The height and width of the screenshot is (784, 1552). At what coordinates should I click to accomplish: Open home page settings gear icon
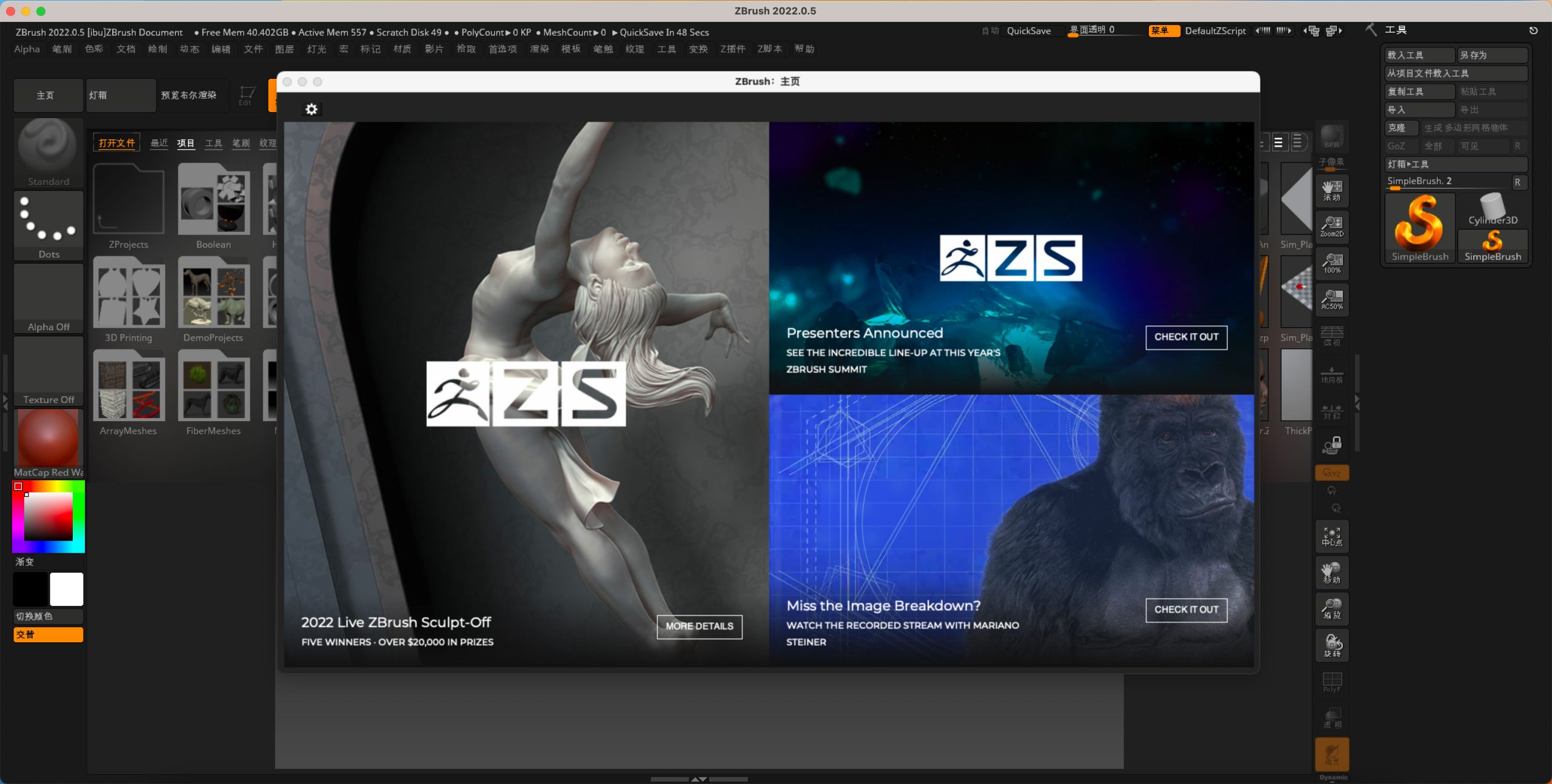pos(311,109)
